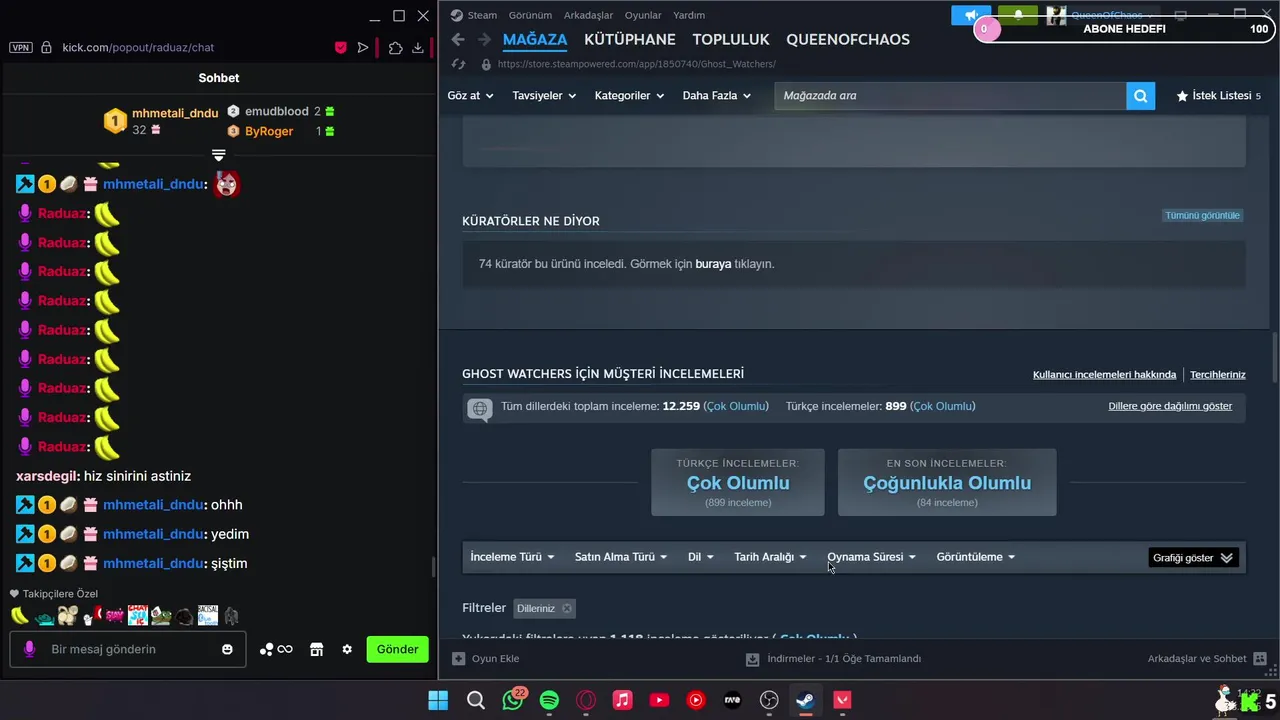Click the globe icon beside total reviews
The height and width of the screenshot is (720, 1280).
[480, 408]
